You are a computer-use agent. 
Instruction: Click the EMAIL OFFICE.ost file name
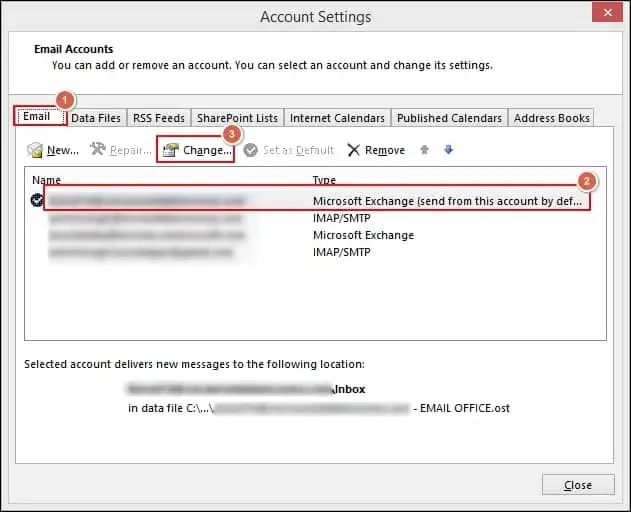[x=465, y=408]
